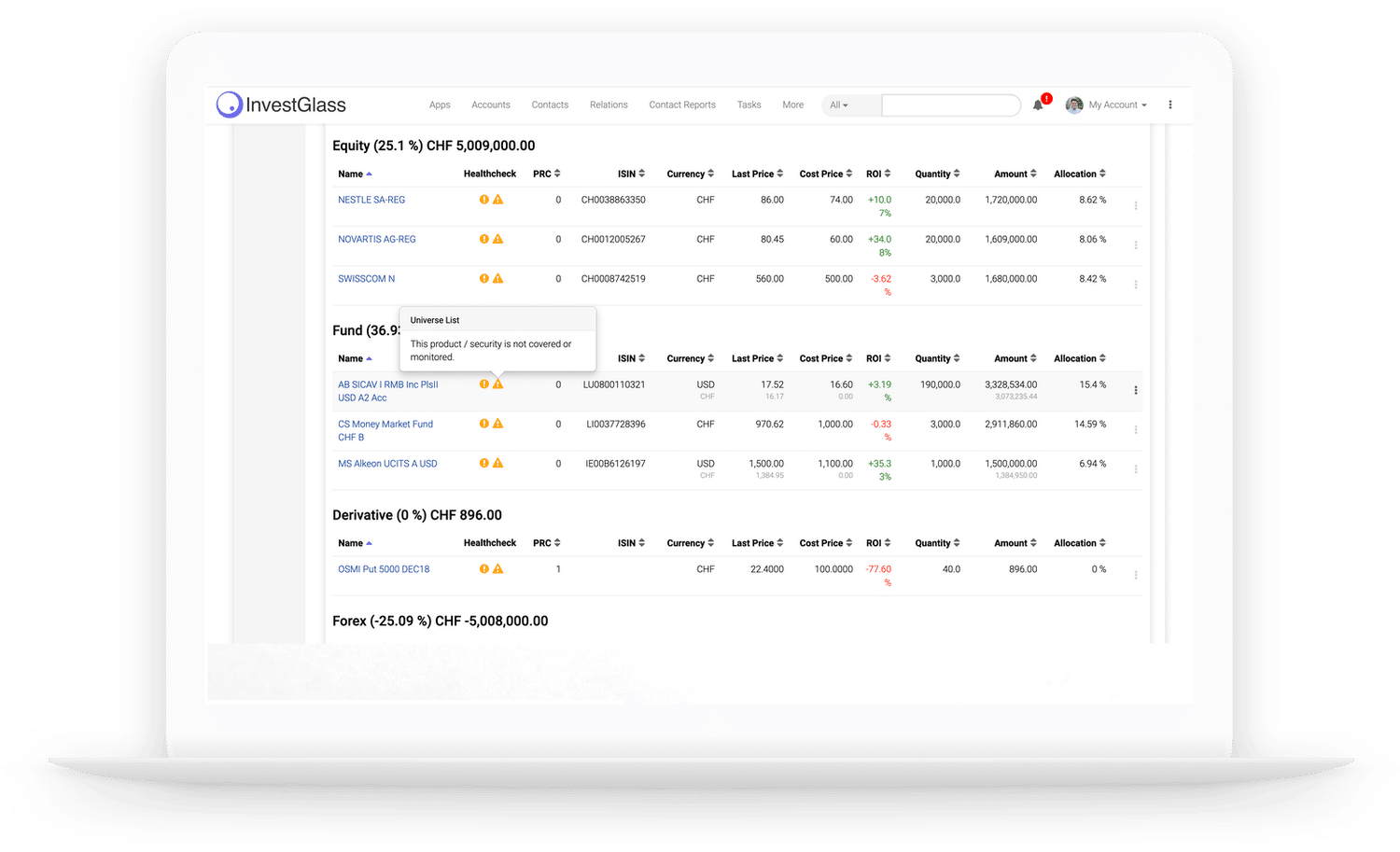Click MS Alkeon UCITS info icon
1400x852 pixels.
click(484, 463)
